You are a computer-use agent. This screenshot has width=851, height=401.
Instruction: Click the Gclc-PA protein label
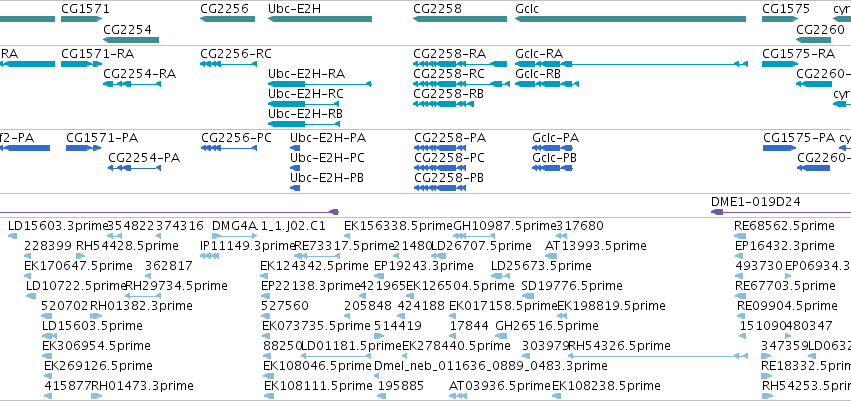point(556,138)
